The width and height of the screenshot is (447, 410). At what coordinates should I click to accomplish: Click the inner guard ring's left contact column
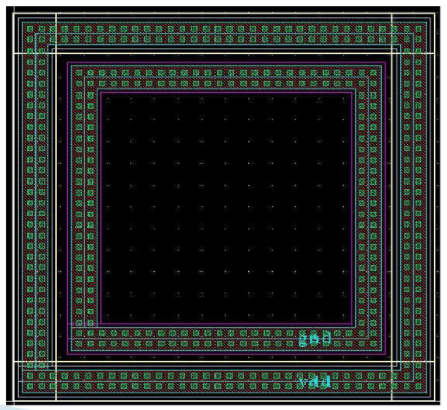pyautogui.click(x=85, y=208)
